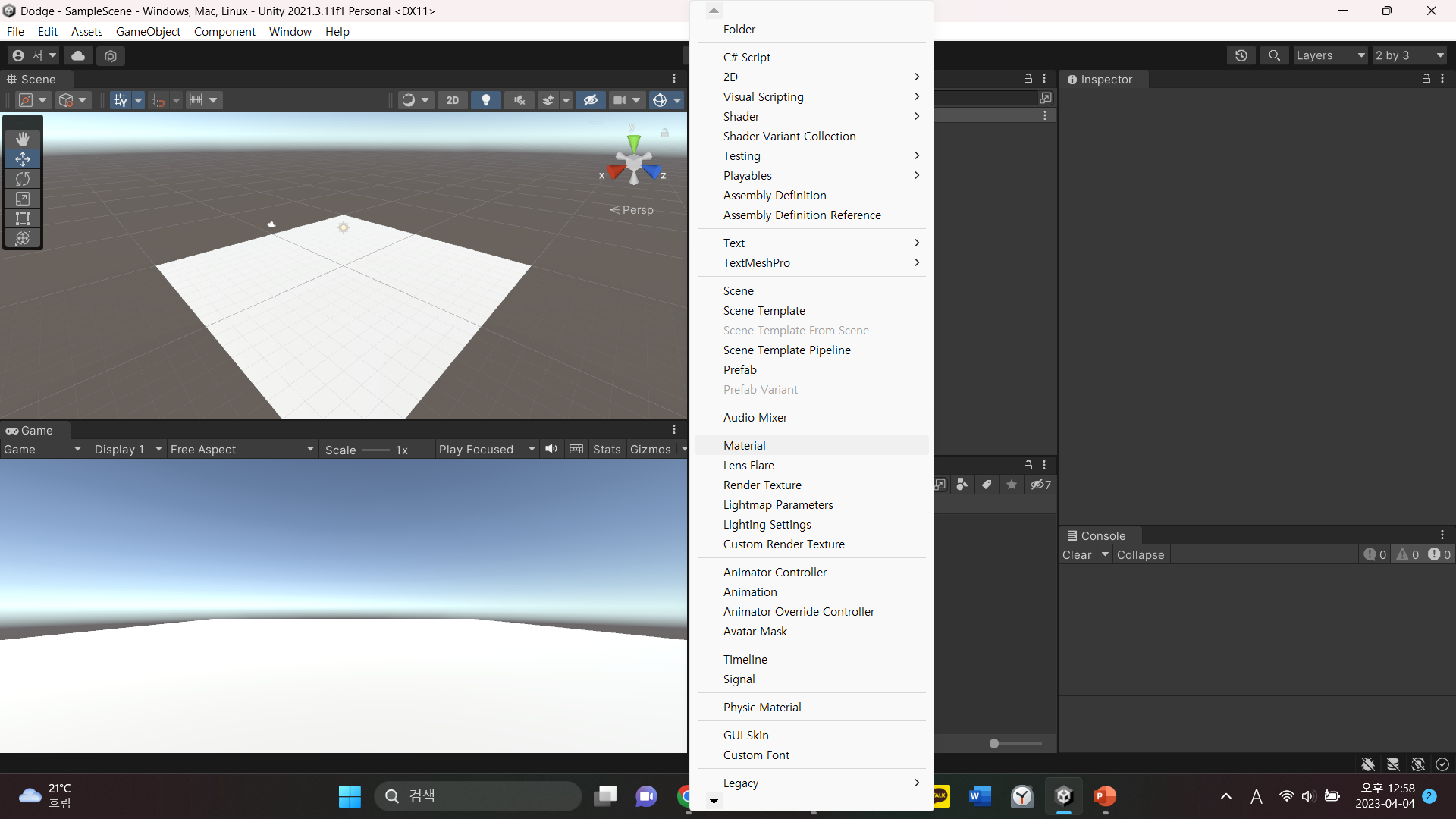The image size is (1456, 819).
Task: Choose Material from the create menu
Action: (x=744, y=445)
